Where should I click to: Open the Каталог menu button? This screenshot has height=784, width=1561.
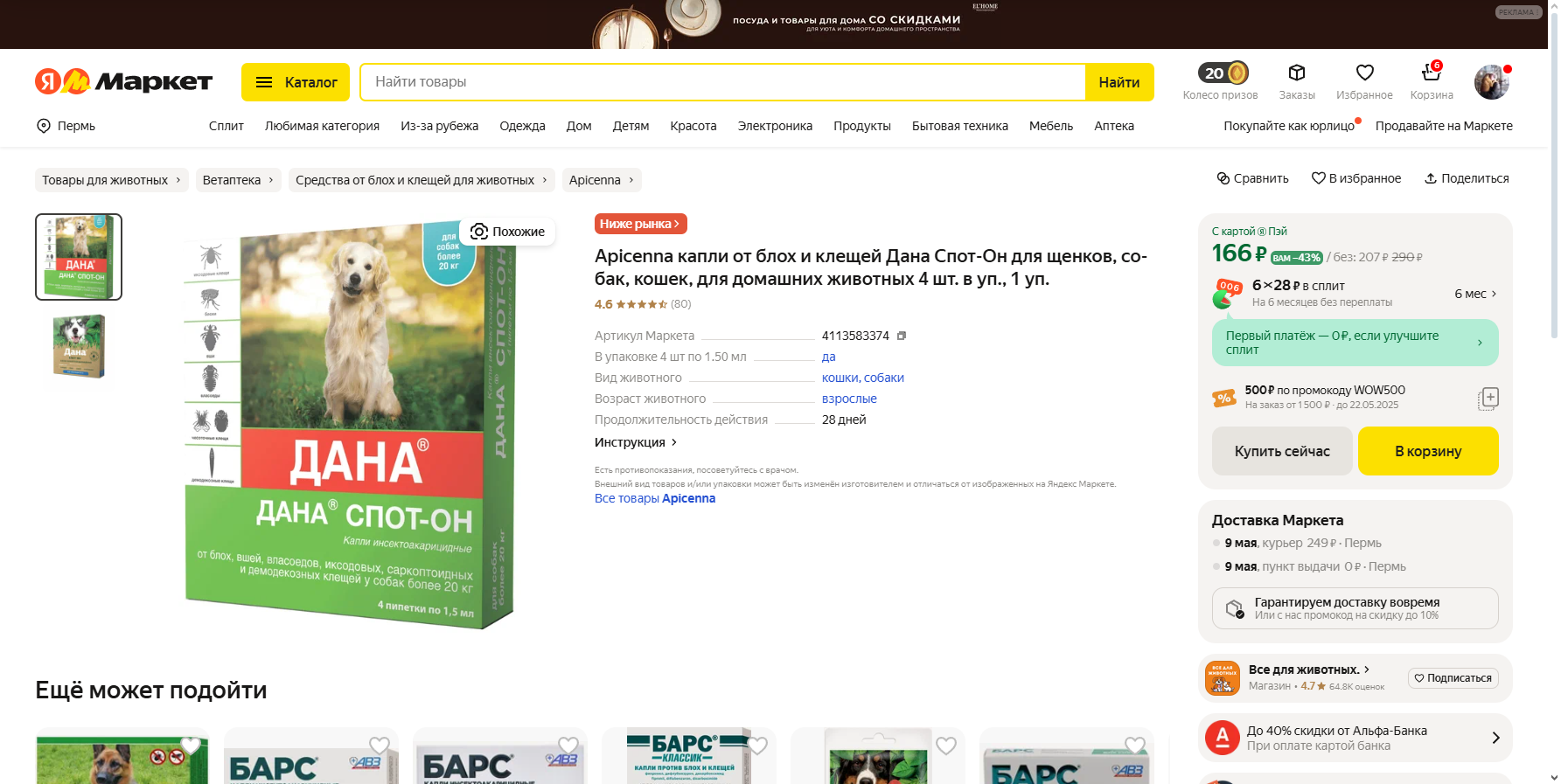(x=296, y=82)
